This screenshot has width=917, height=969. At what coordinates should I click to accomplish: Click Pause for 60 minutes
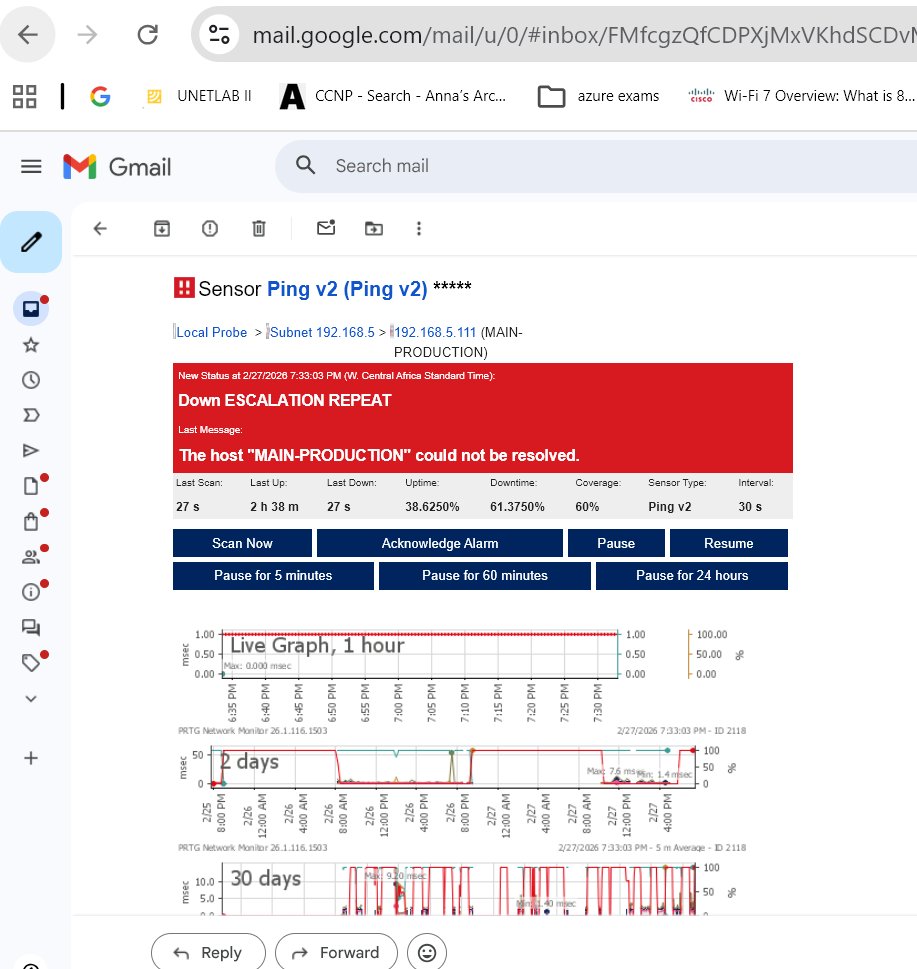[485, 575]
